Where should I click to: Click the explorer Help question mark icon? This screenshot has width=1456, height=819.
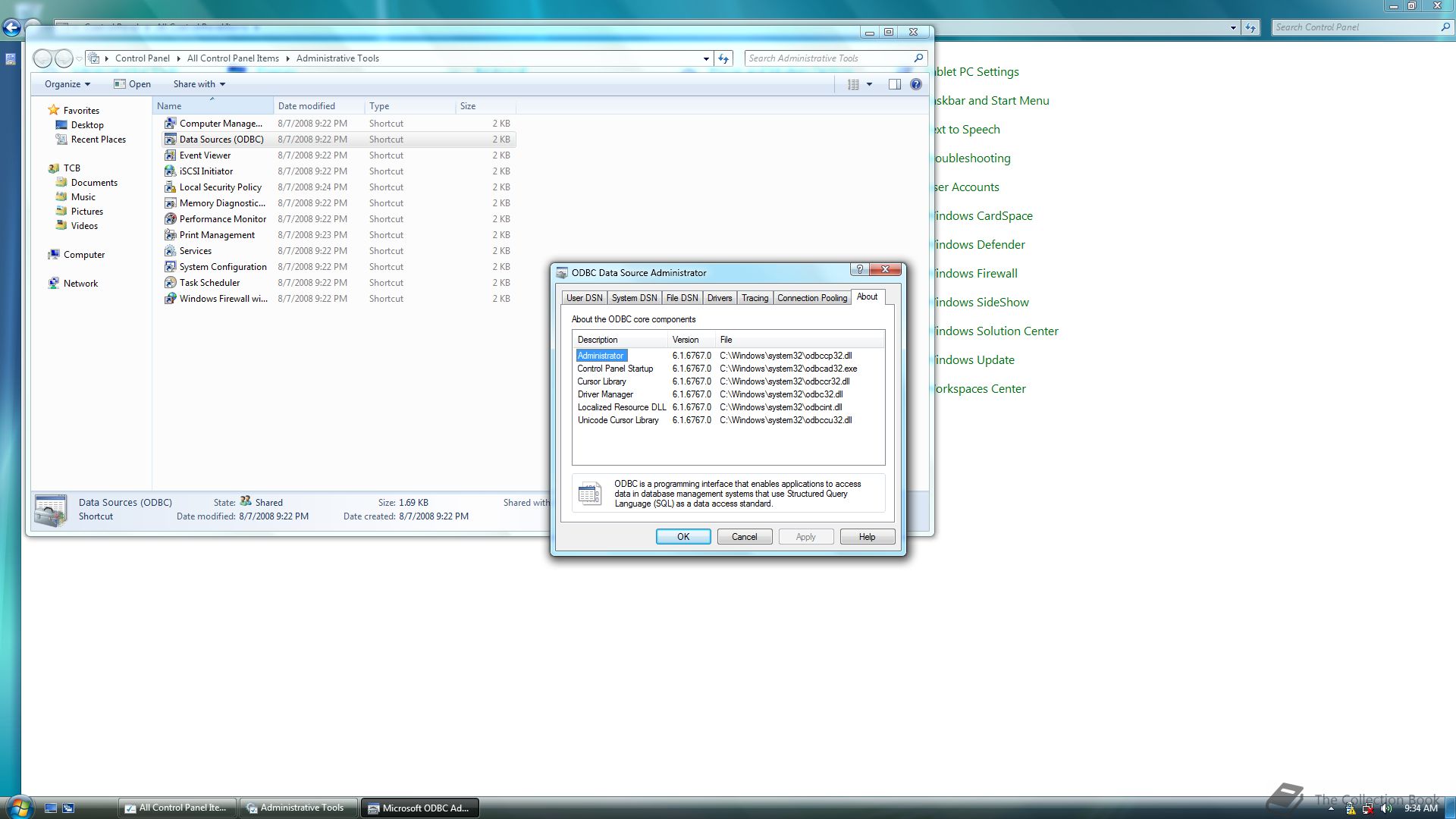coord(916,84)
